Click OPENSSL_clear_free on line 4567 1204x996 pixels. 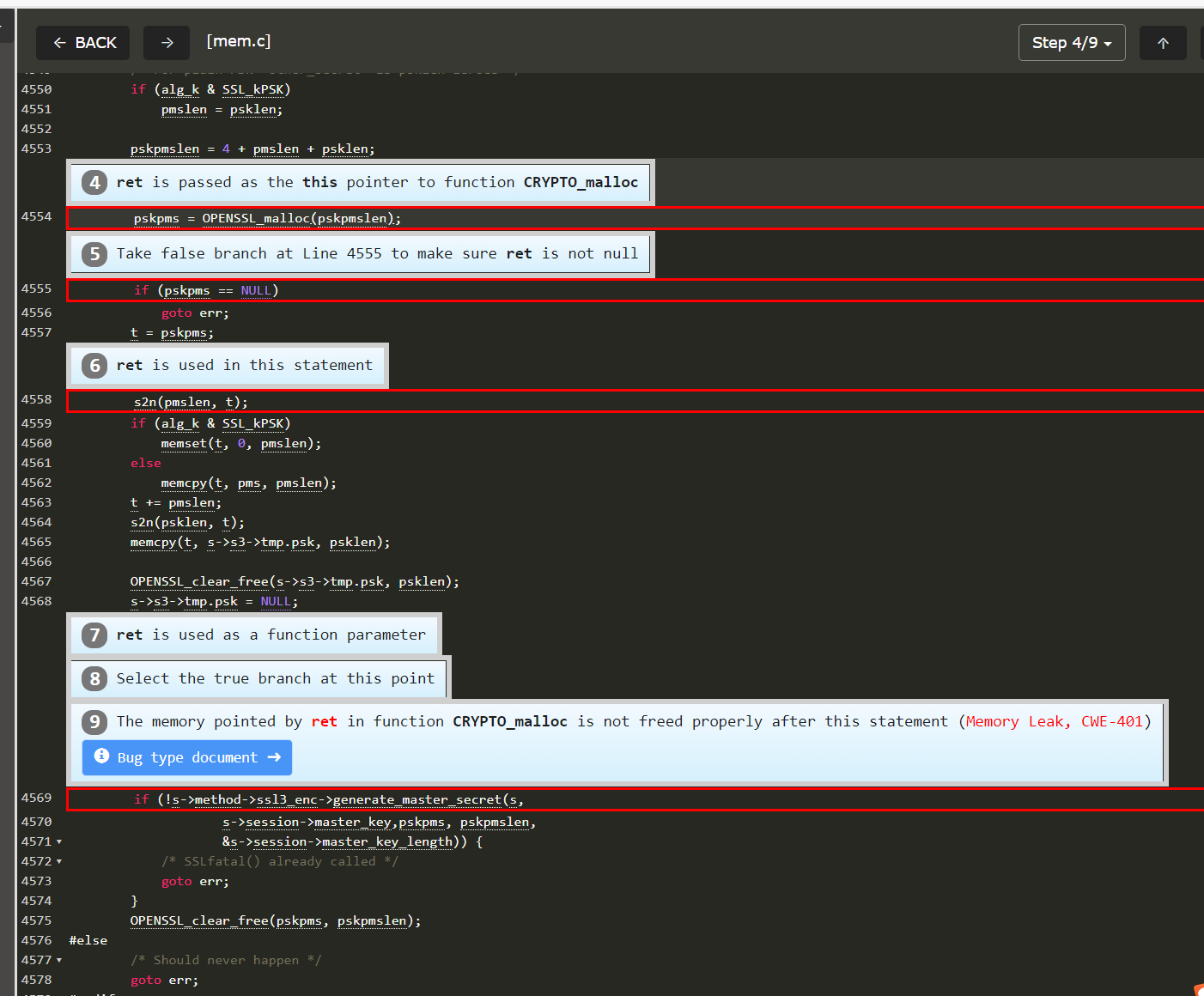pyautogui.click(x=199, y=582)
